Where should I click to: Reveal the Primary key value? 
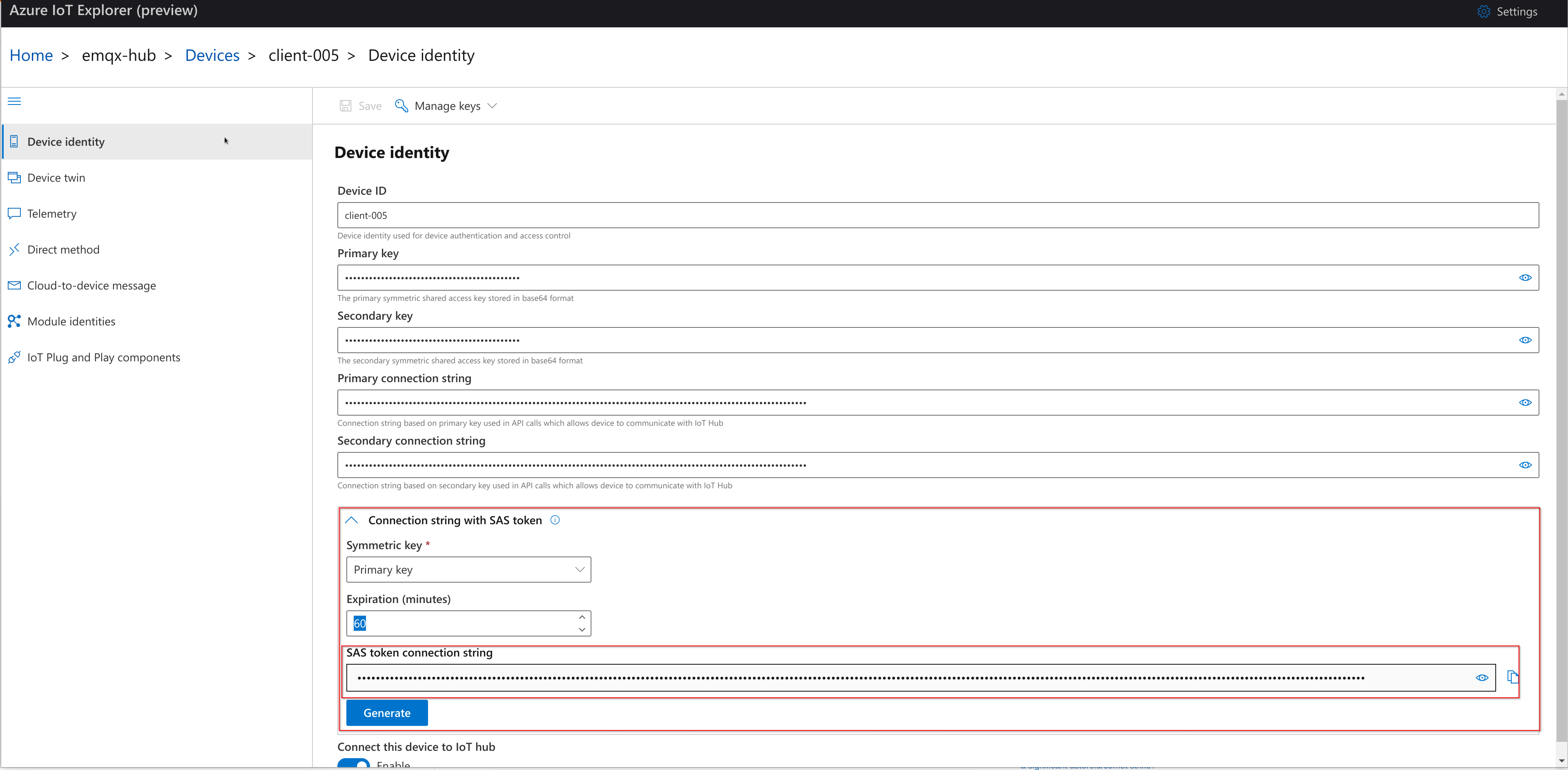click(1526, 277)
